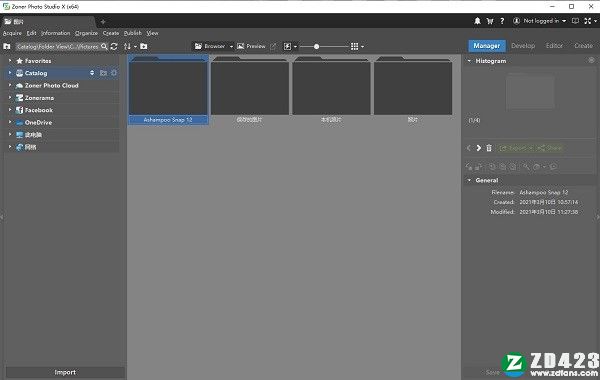The height and width of the screenshot is (380, 600).
Task: Select Zoner Photo Cloud in navigator
Action: coord(52,86)
